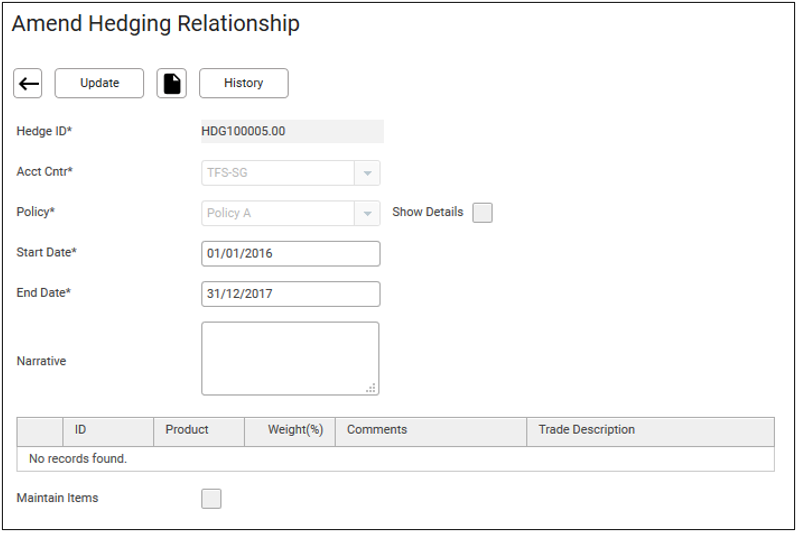
Task: Expand the Acct Cntr dropdown
Action: click(x=367, y=173)
